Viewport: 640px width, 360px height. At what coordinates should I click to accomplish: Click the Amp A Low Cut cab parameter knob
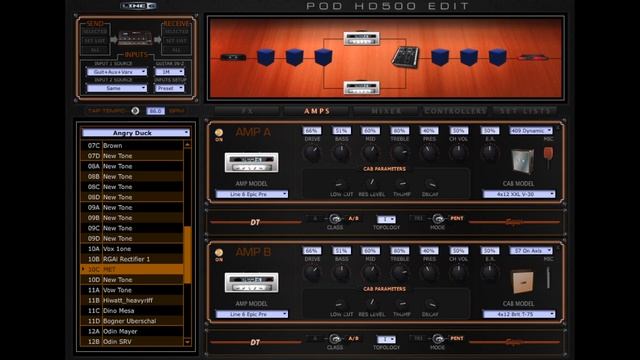pos(339,184)
